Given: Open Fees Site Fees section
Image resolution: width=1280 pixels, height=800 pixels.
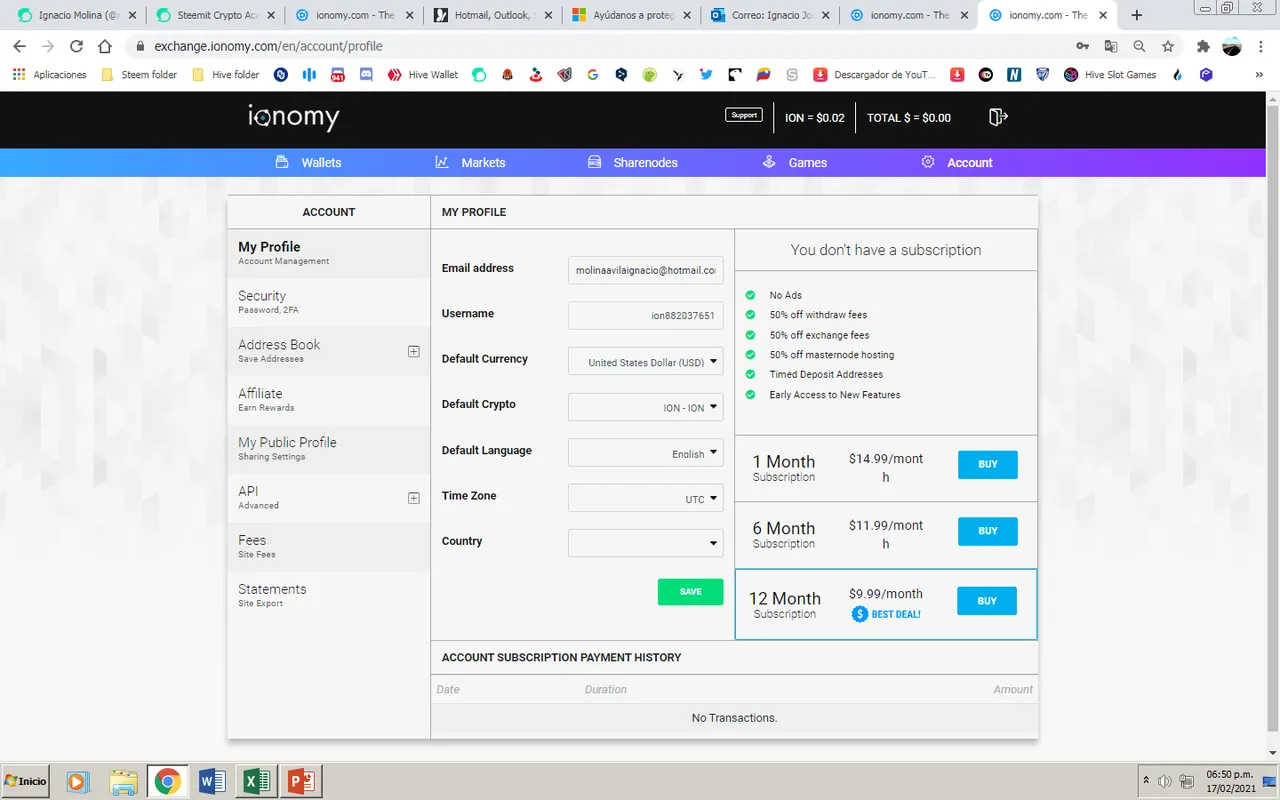Looking at the screenshot, I should (329, 546).
